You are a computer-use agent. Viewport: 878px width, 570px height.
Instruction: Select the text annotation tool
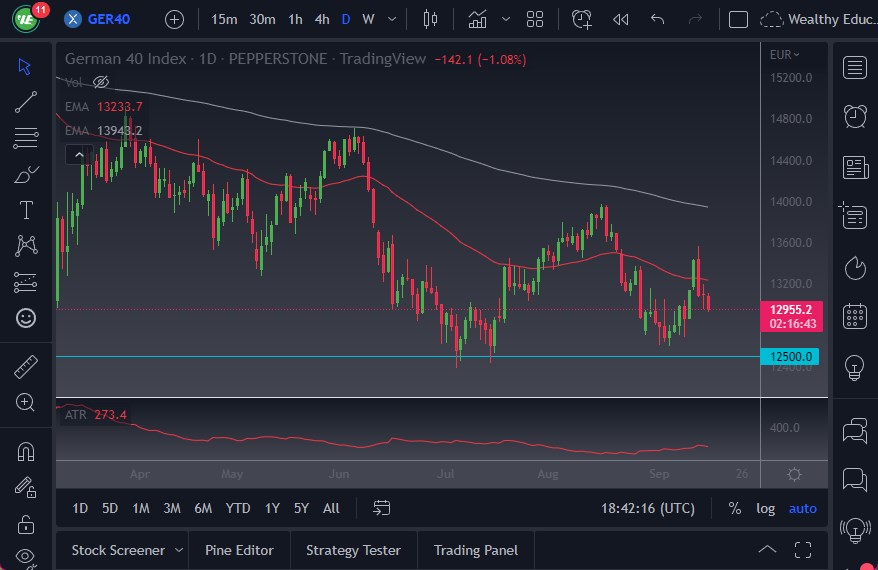[26, 210]
